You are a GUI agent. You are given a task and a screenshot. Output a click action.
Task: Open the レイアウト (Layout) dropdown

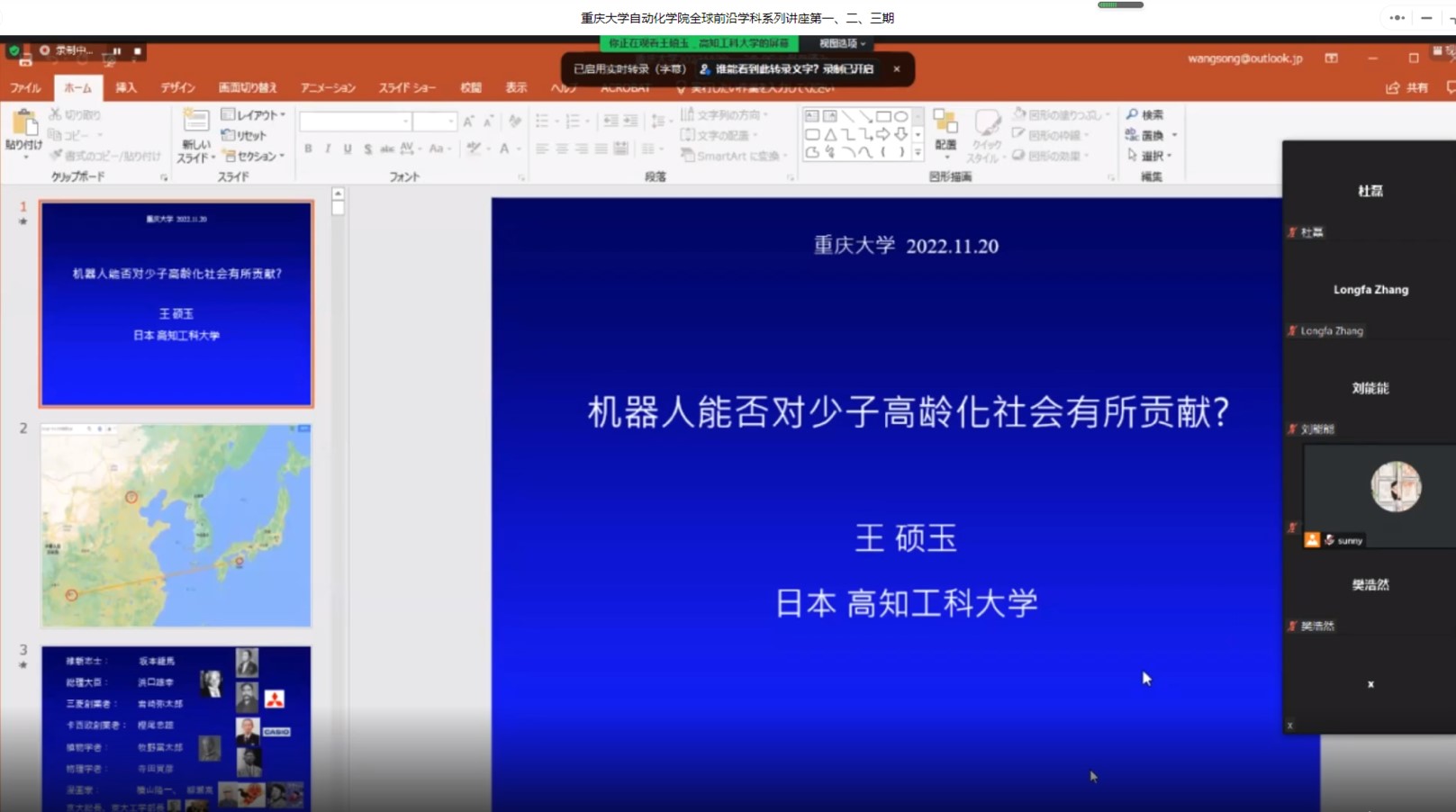[253, 114]
